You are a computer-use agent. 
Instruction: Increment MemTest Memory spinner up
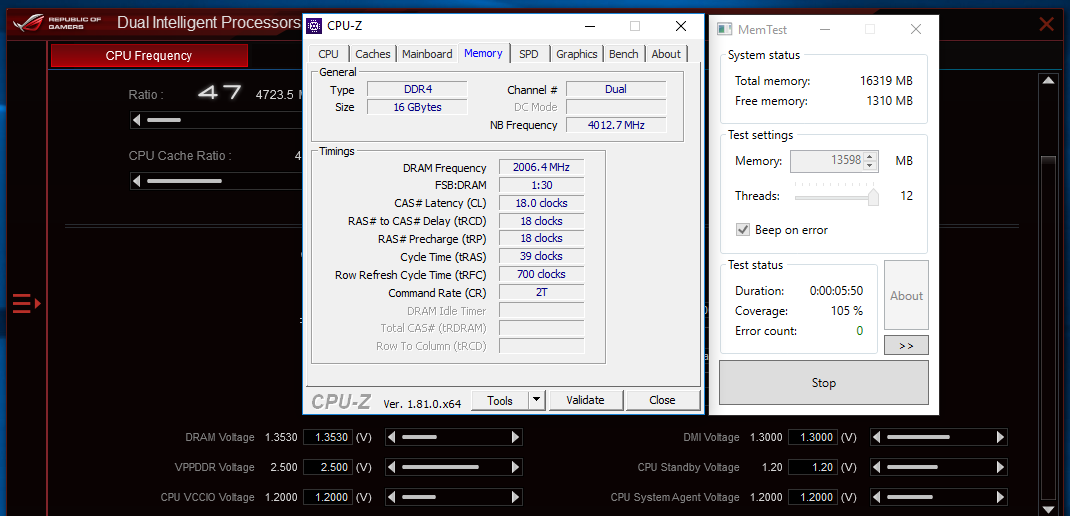(869, 157)
